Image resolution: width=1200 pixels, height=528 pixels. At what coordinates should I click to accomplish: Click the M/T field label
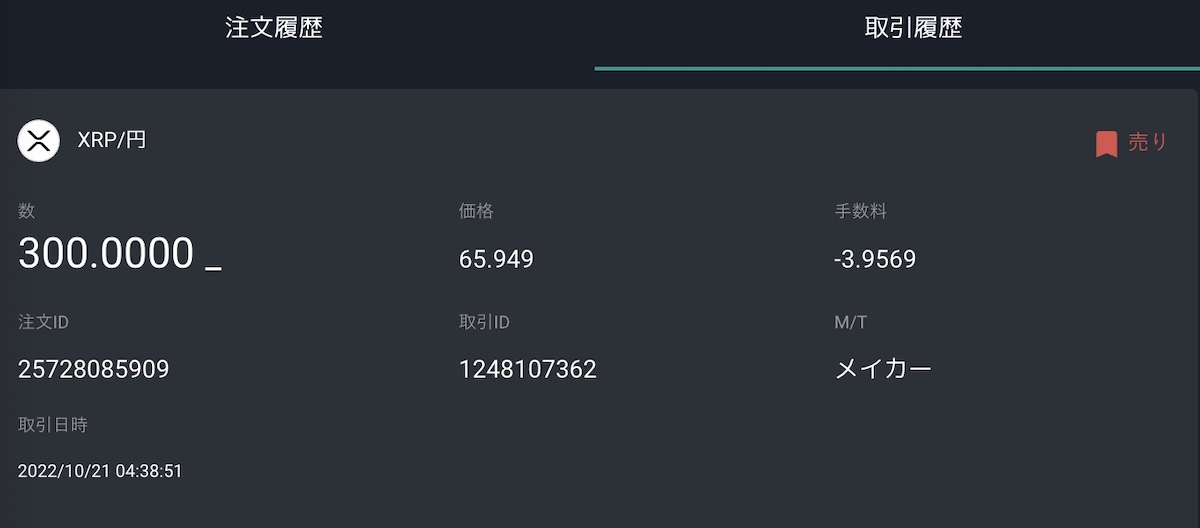point(849,322)
